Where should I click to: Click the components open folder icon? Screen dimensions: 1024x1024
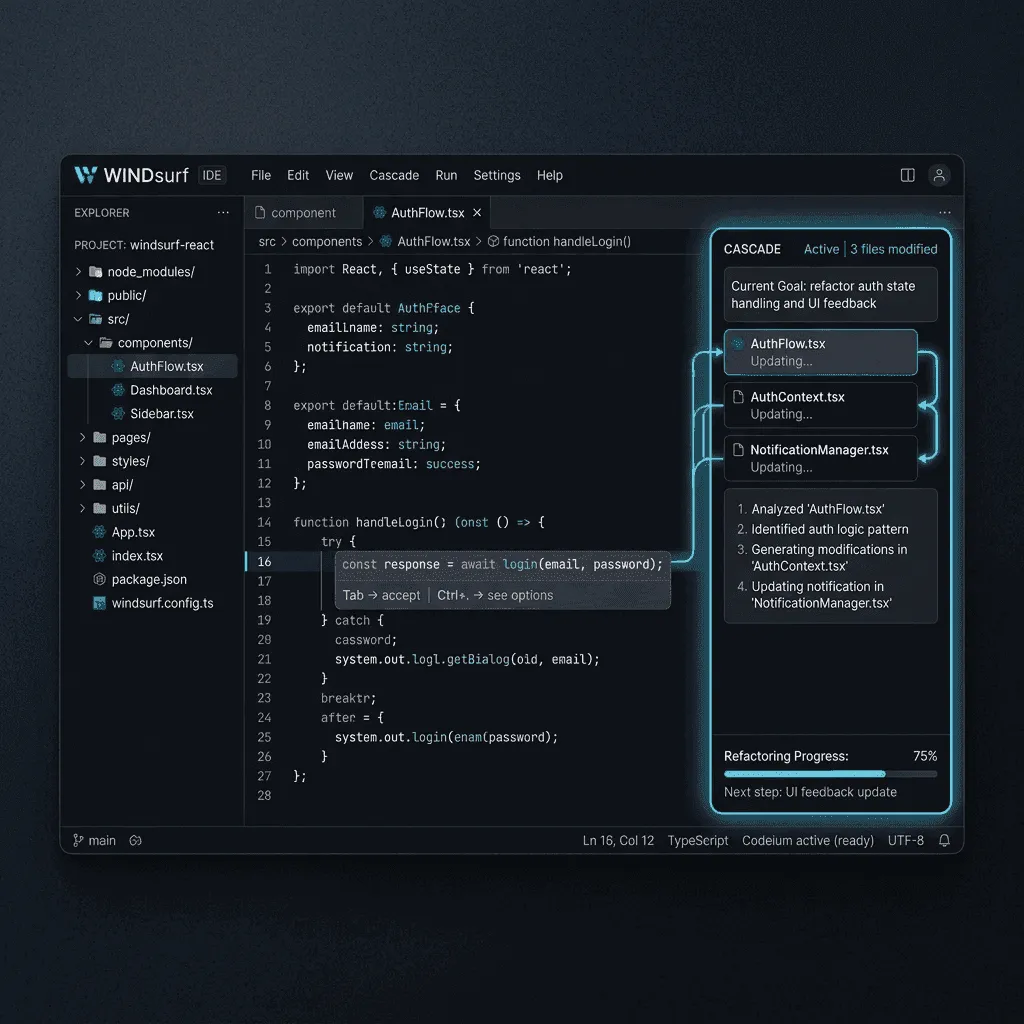[x=106, y=343]
